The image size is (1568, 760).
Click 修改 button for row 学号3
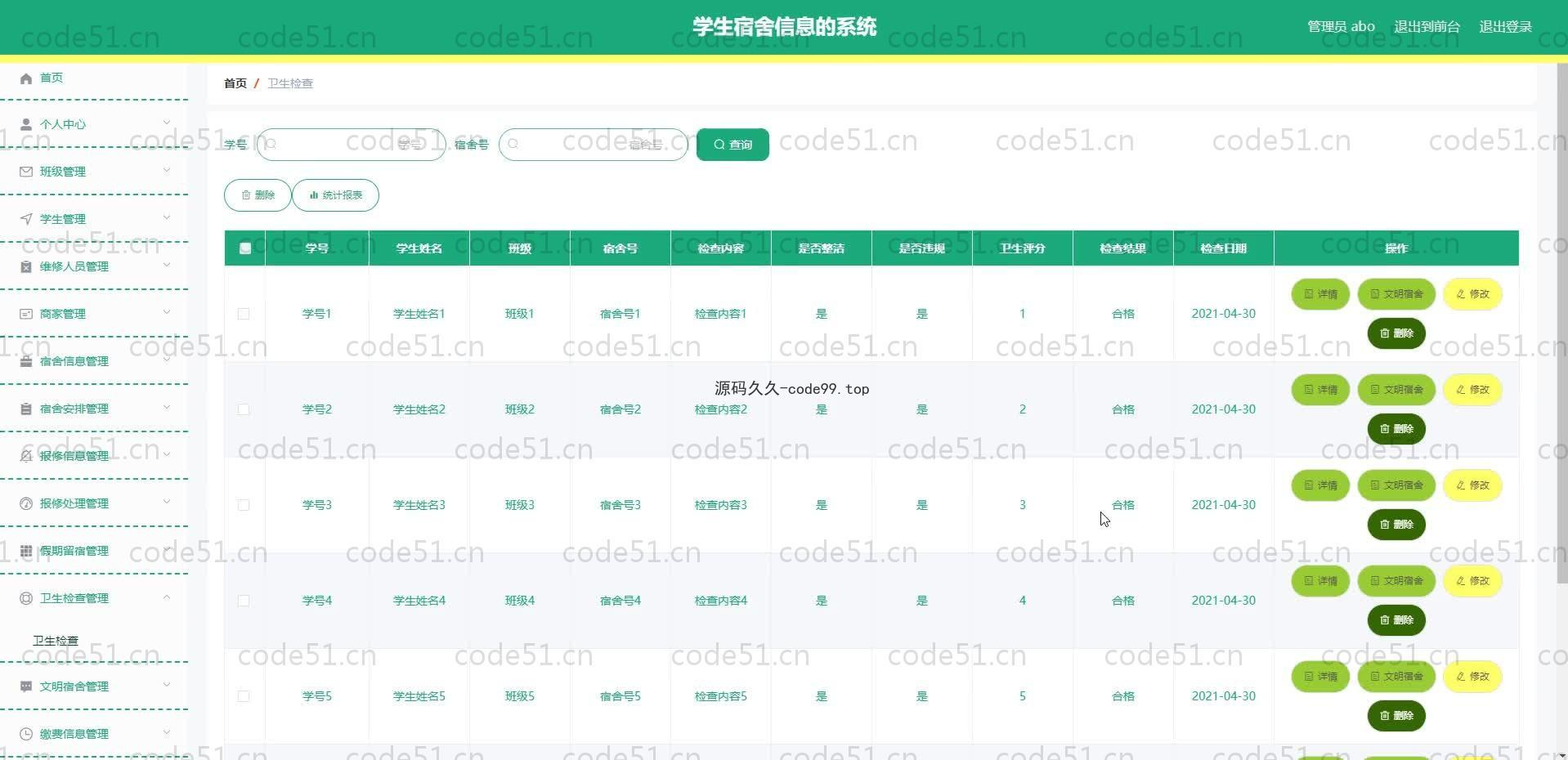click(1472, 485)
